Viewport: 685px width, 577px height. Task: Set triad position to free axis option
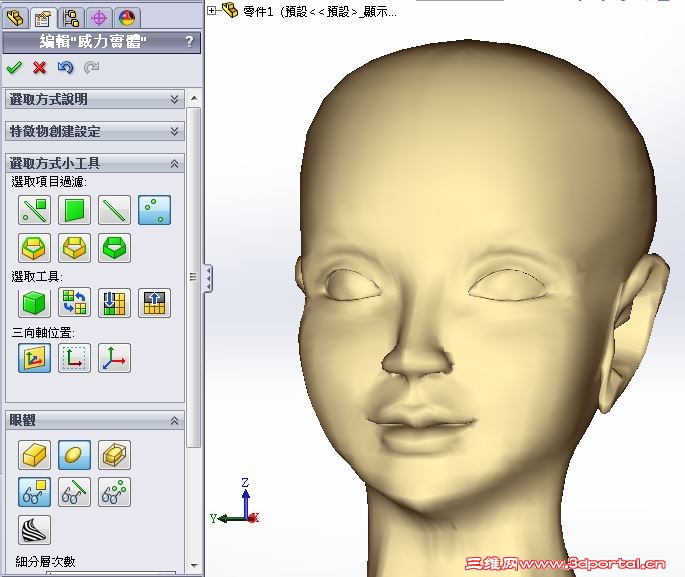tap(114, 358)
